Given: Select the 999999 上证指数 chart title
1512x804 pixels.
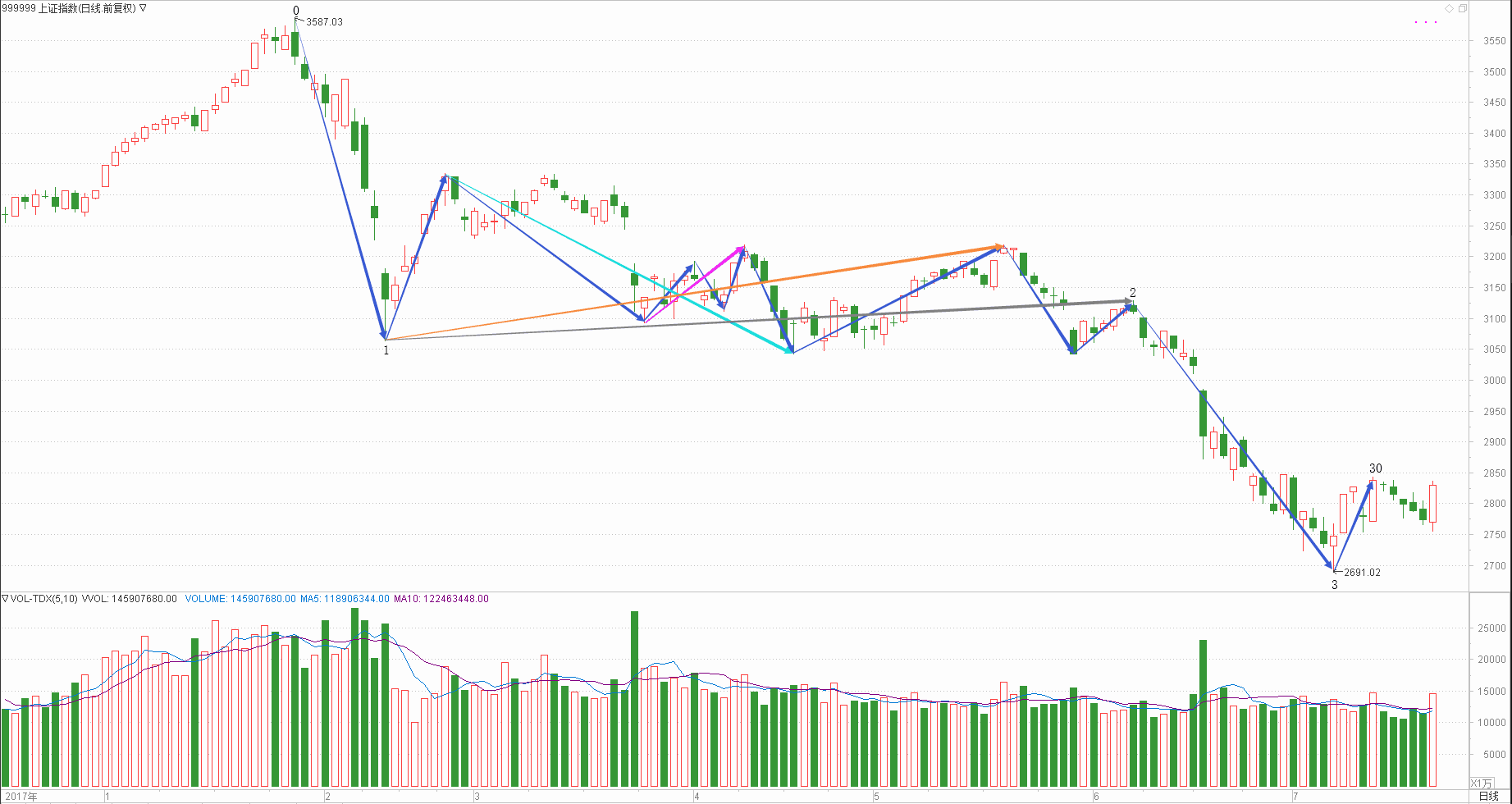Looking at the screenshot, I should pyautogui.click(x=68, y=8).
